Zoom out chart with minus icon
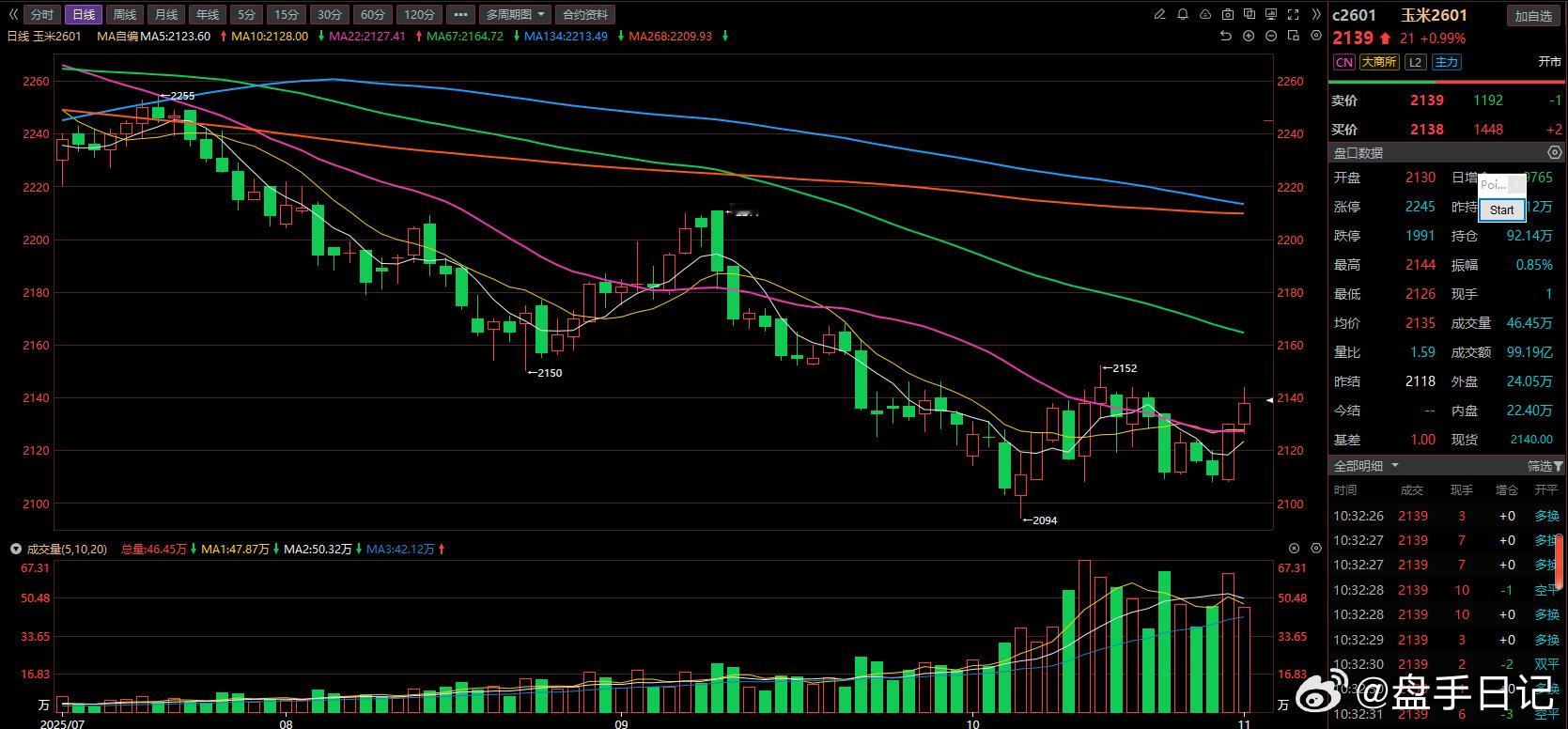Image resolution: width=1568 pixels, height=729 pixels. tap(1271, 36)
